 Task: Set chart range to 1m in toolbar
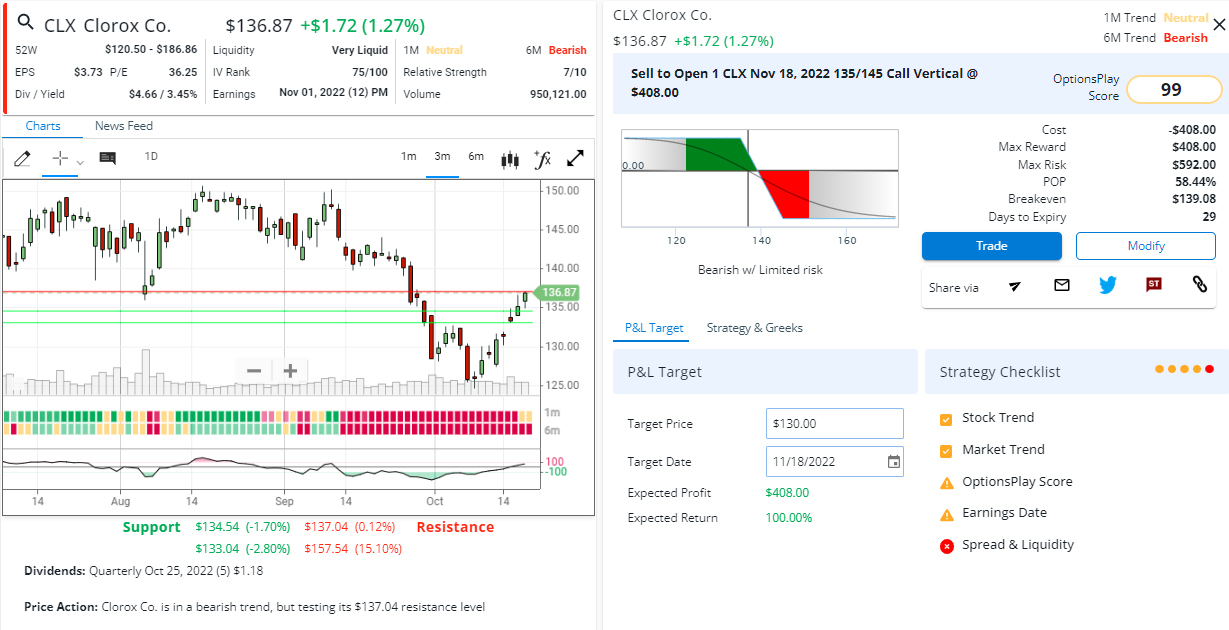click(x=409, y=156)
